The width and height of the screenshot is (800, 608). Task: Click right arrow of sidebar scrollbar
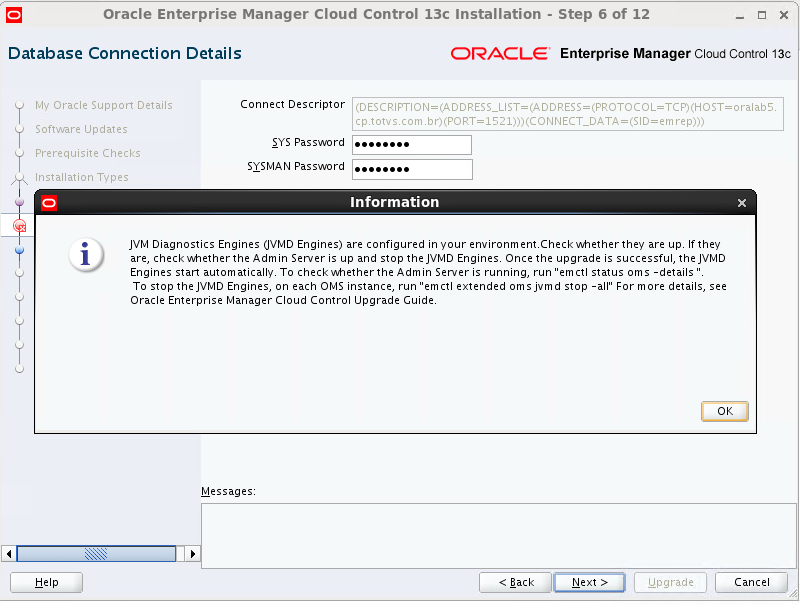pos(192,553)
